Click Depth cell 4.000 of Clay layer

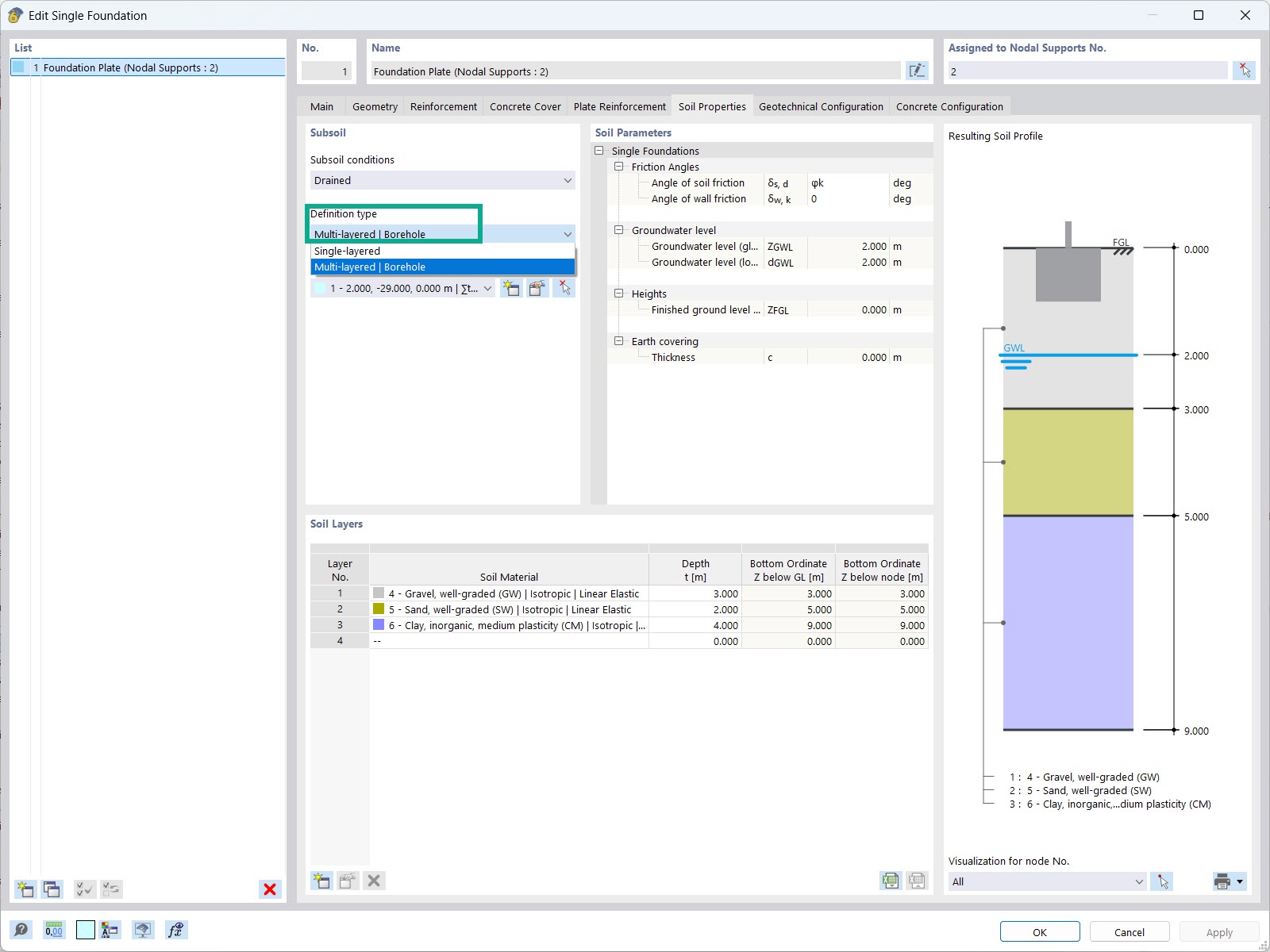(695, 625)
